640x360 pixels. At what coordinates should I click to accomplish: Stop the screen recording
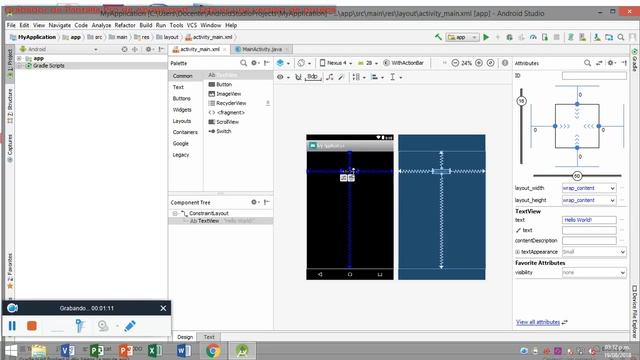[32, 326]
